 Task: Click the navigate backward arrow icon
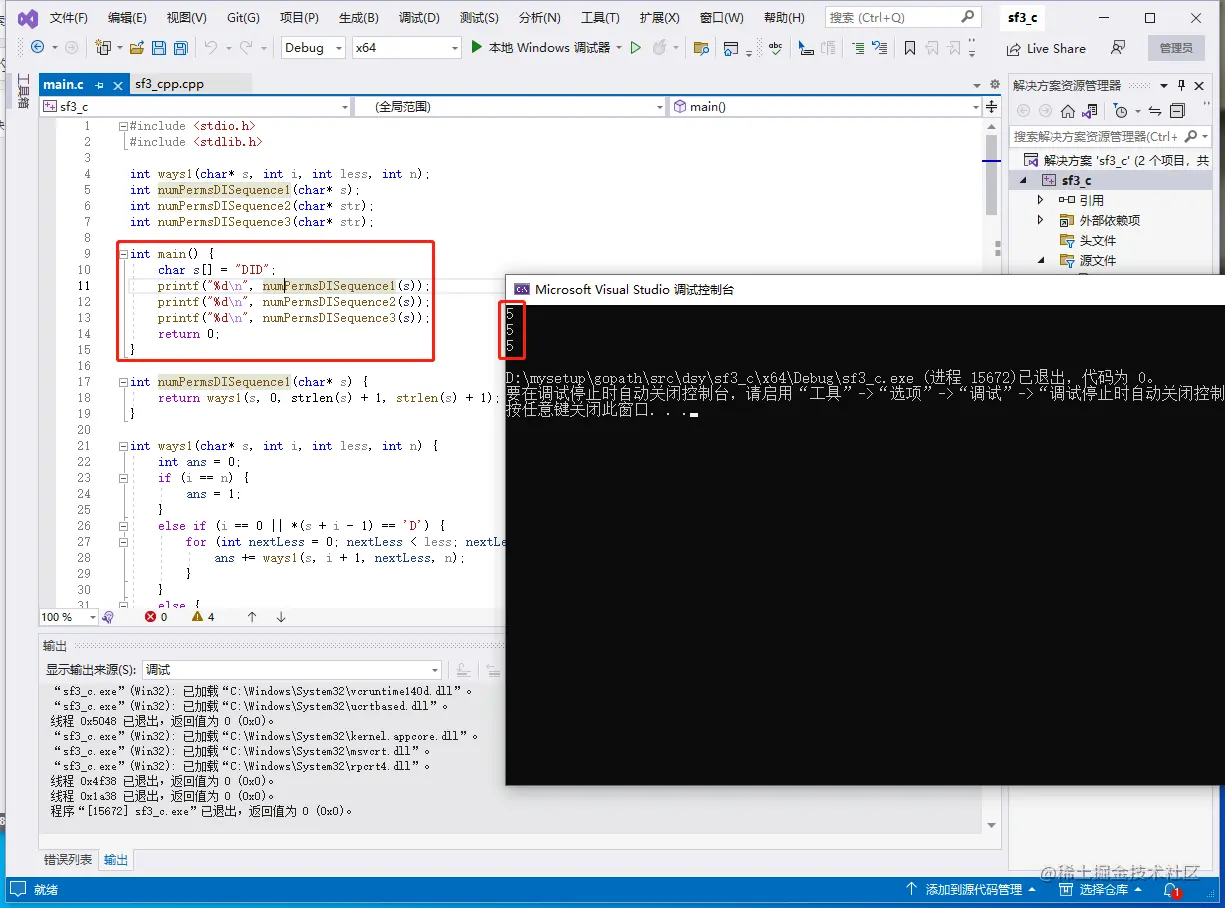[38, 48]
